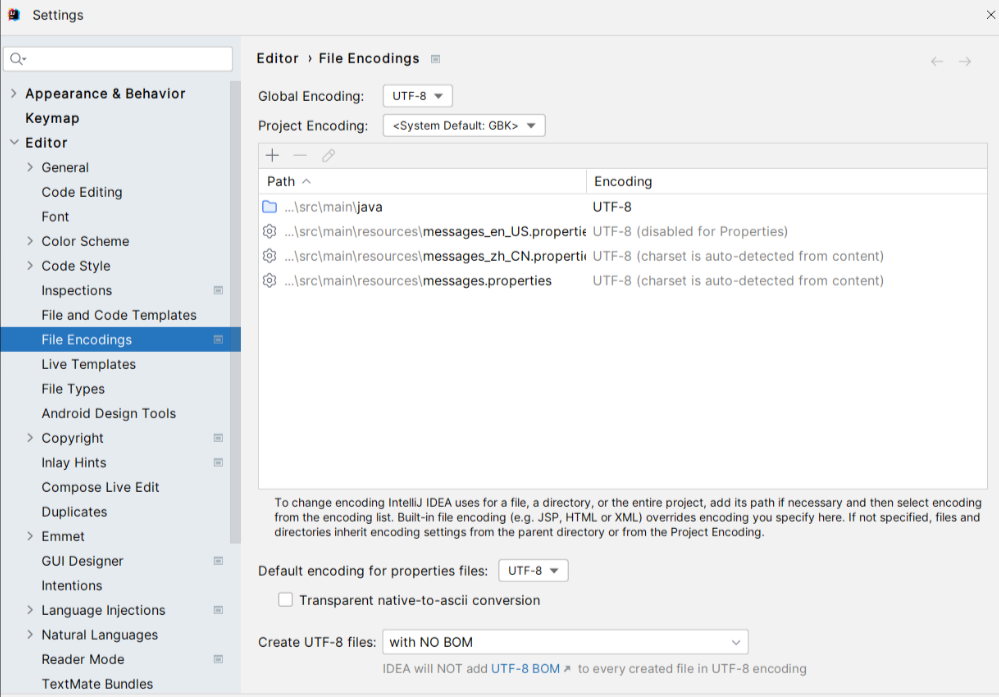Screen dimensions: 999x697
Task: Click the back navigation arrow
Action: 937,61
